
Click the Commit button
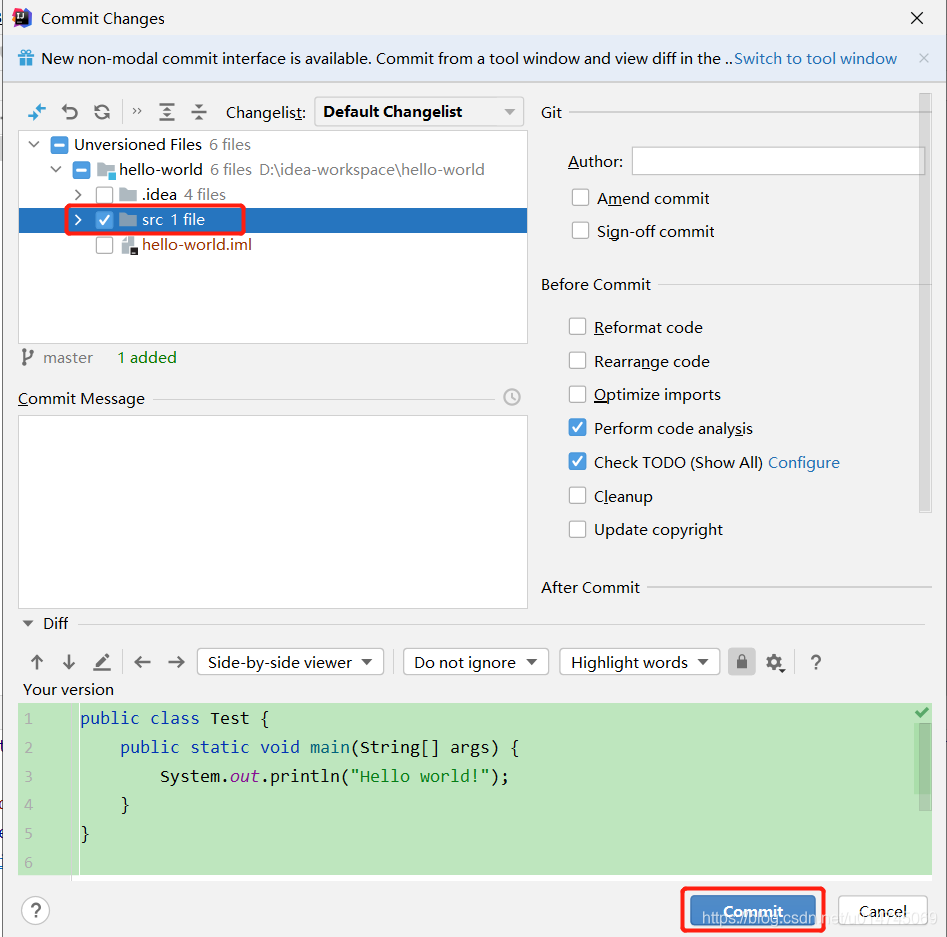coord(753,910)
